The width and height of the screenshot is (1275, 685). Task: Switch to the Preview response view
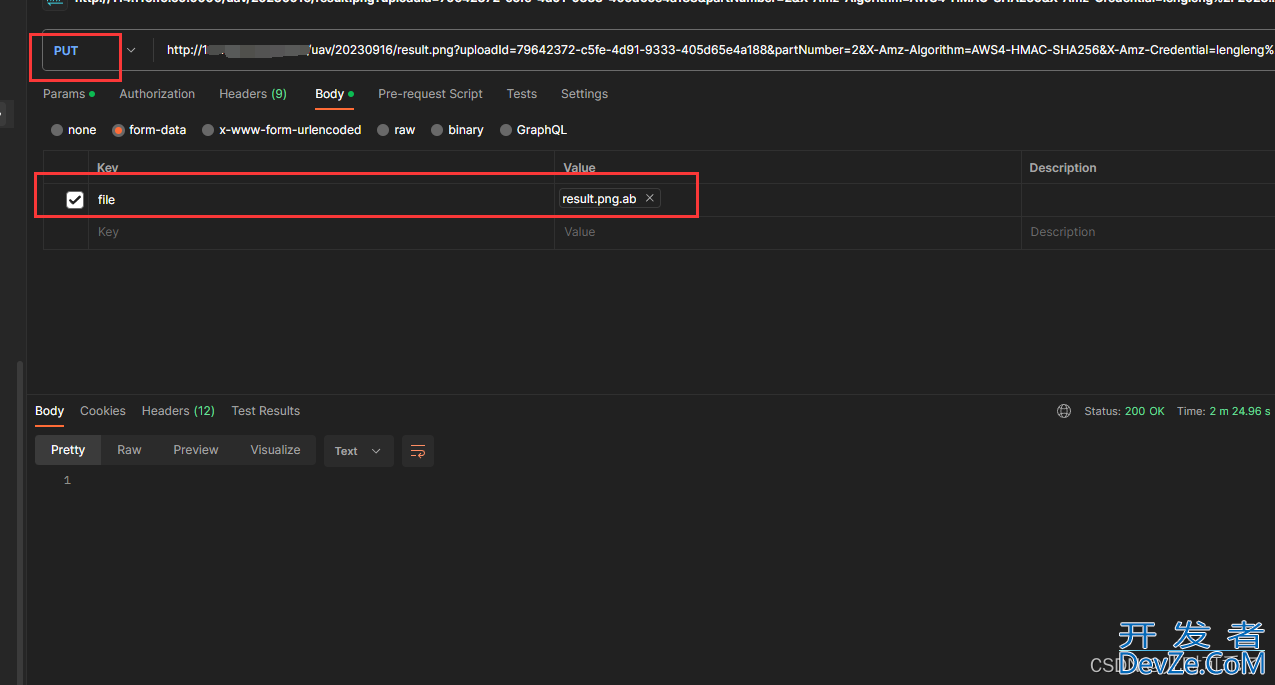(x=196, y=450)
